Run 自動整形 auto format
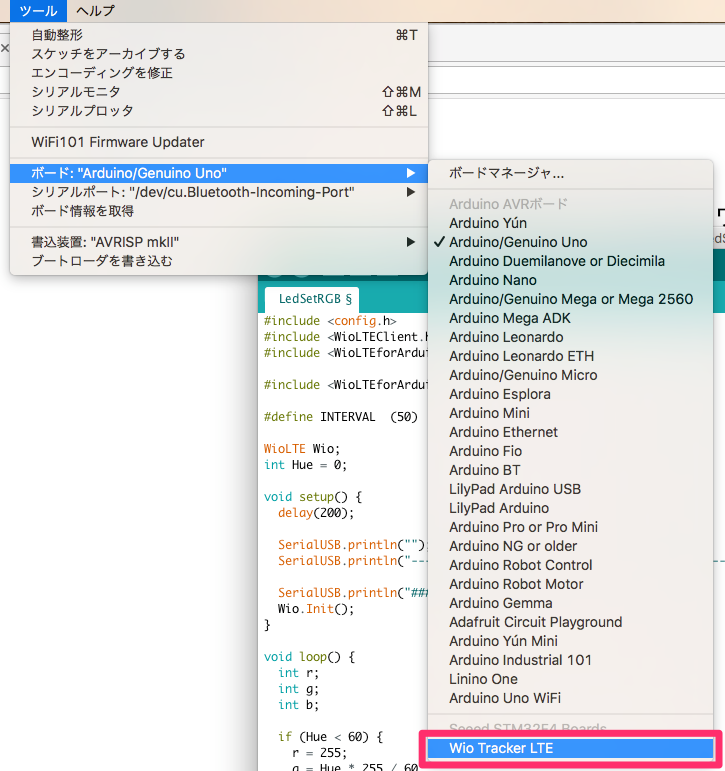 click(57, 35)
